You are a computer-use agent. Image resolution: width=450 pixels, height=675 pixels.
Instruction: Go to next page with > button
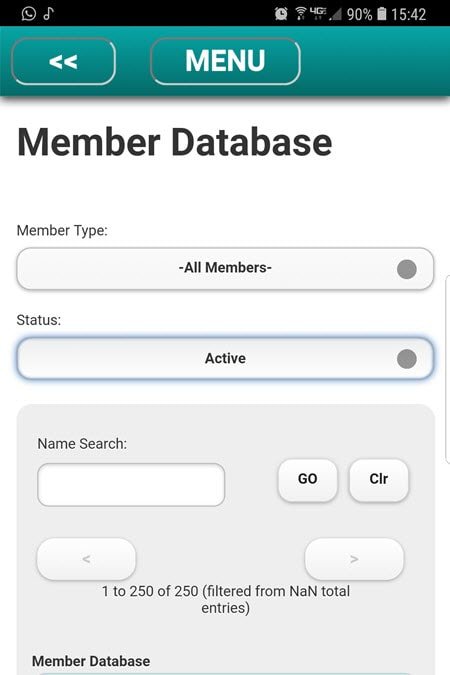click(x=354, y=559)
